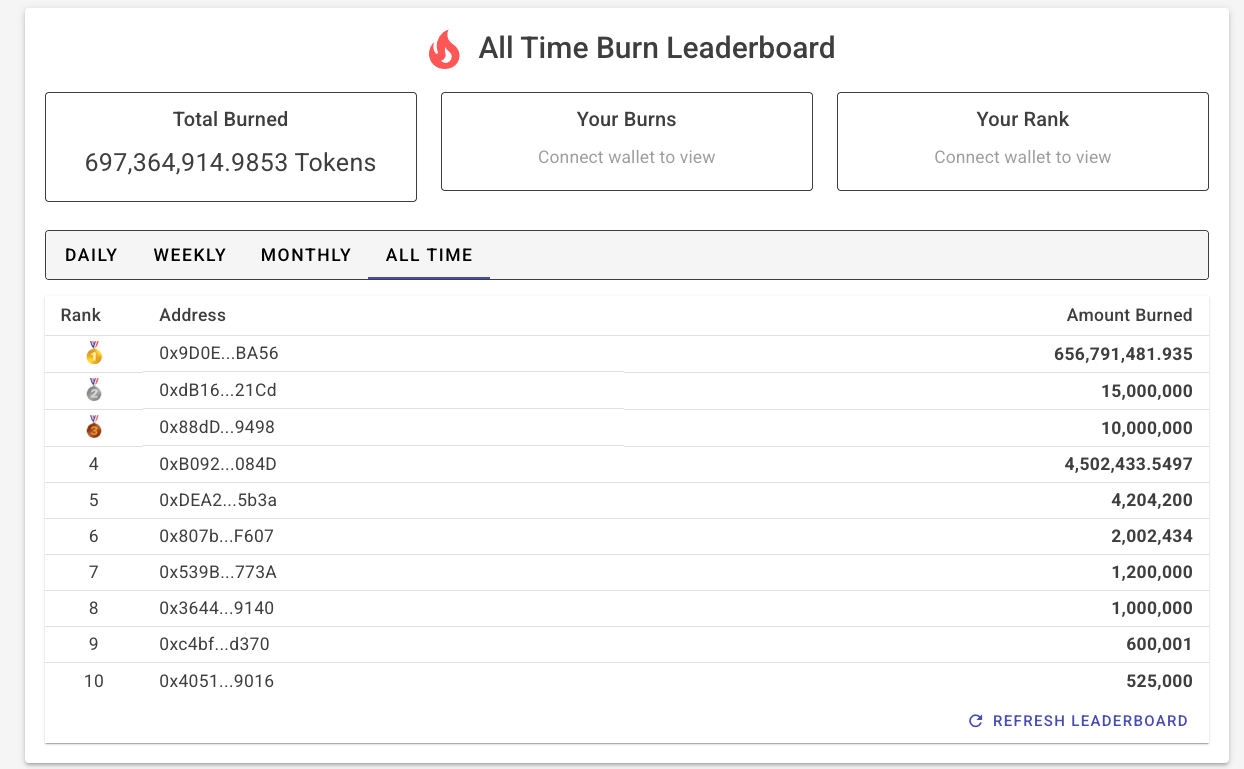Screen dimensions: 1244x769
Task: Switch to the Daily tab
Action: coord(91,255)
